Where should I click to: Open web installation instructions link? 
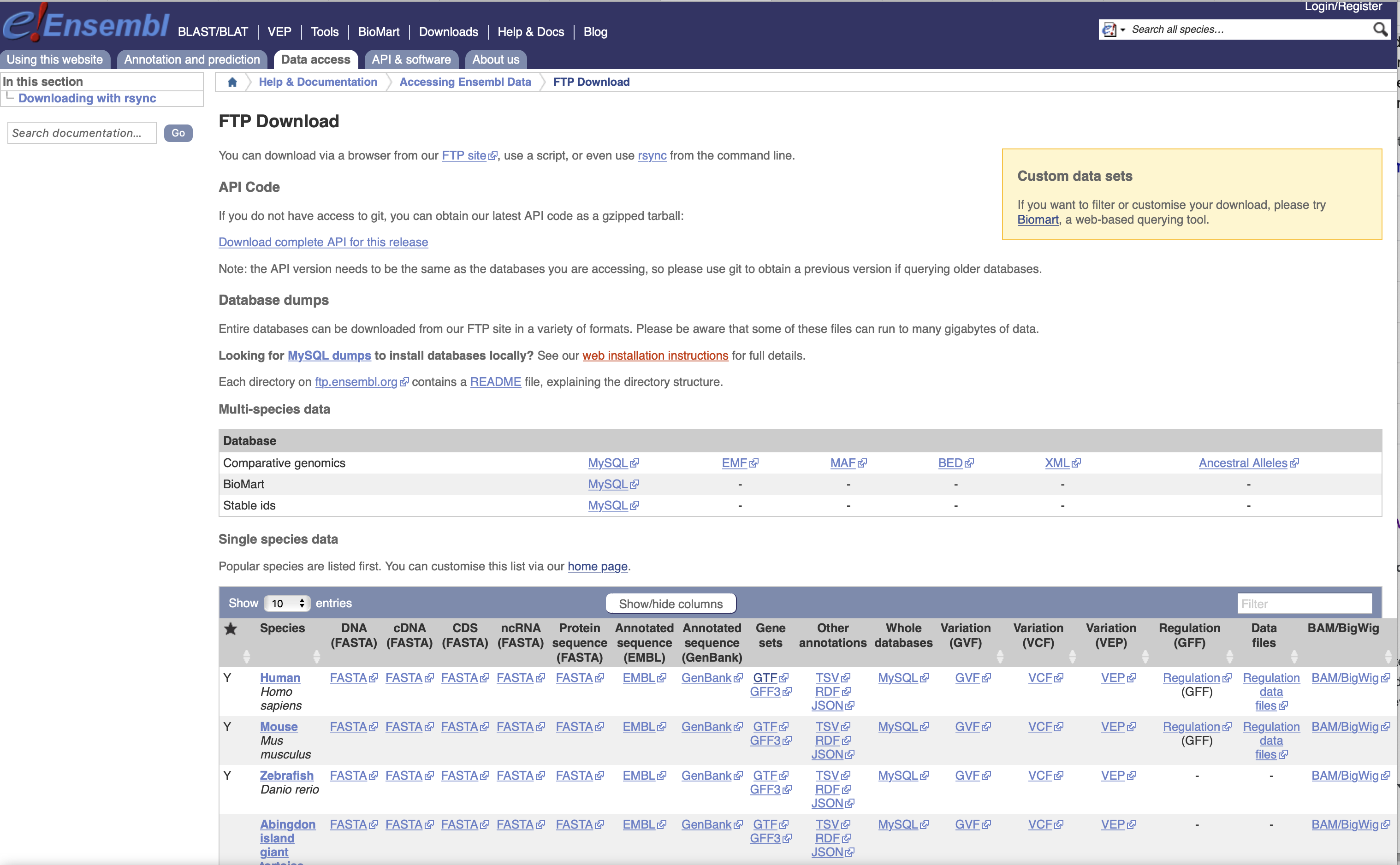point(655,355)
